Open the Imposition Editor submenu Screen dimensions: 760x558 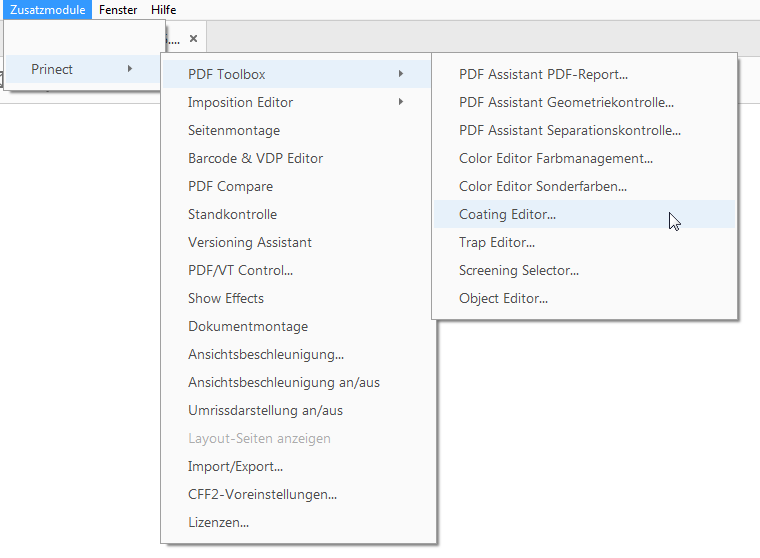pos(296,102)
